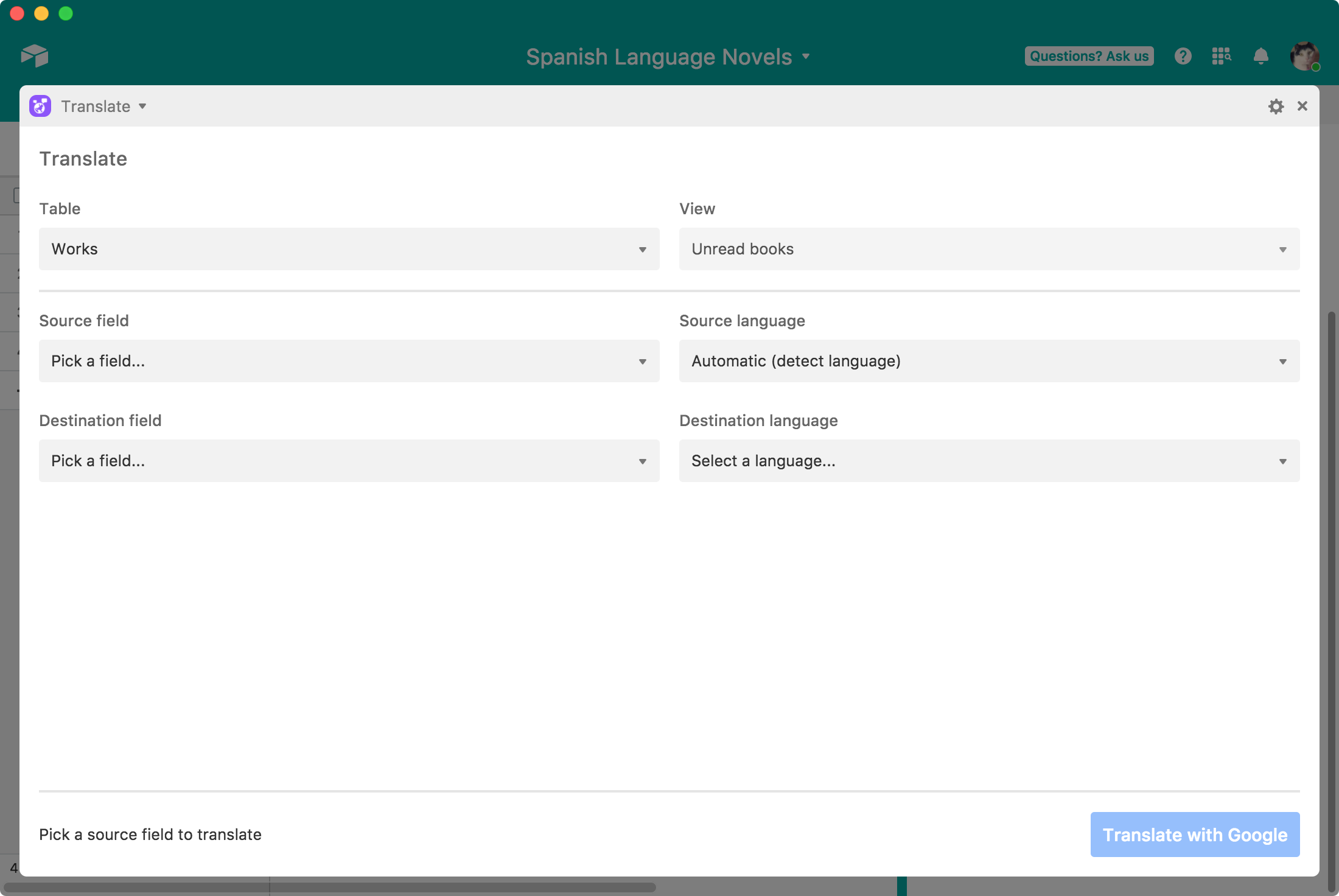Open the notifications bell
This screenshot has width=1339, height=896.
coord(1261,56)
